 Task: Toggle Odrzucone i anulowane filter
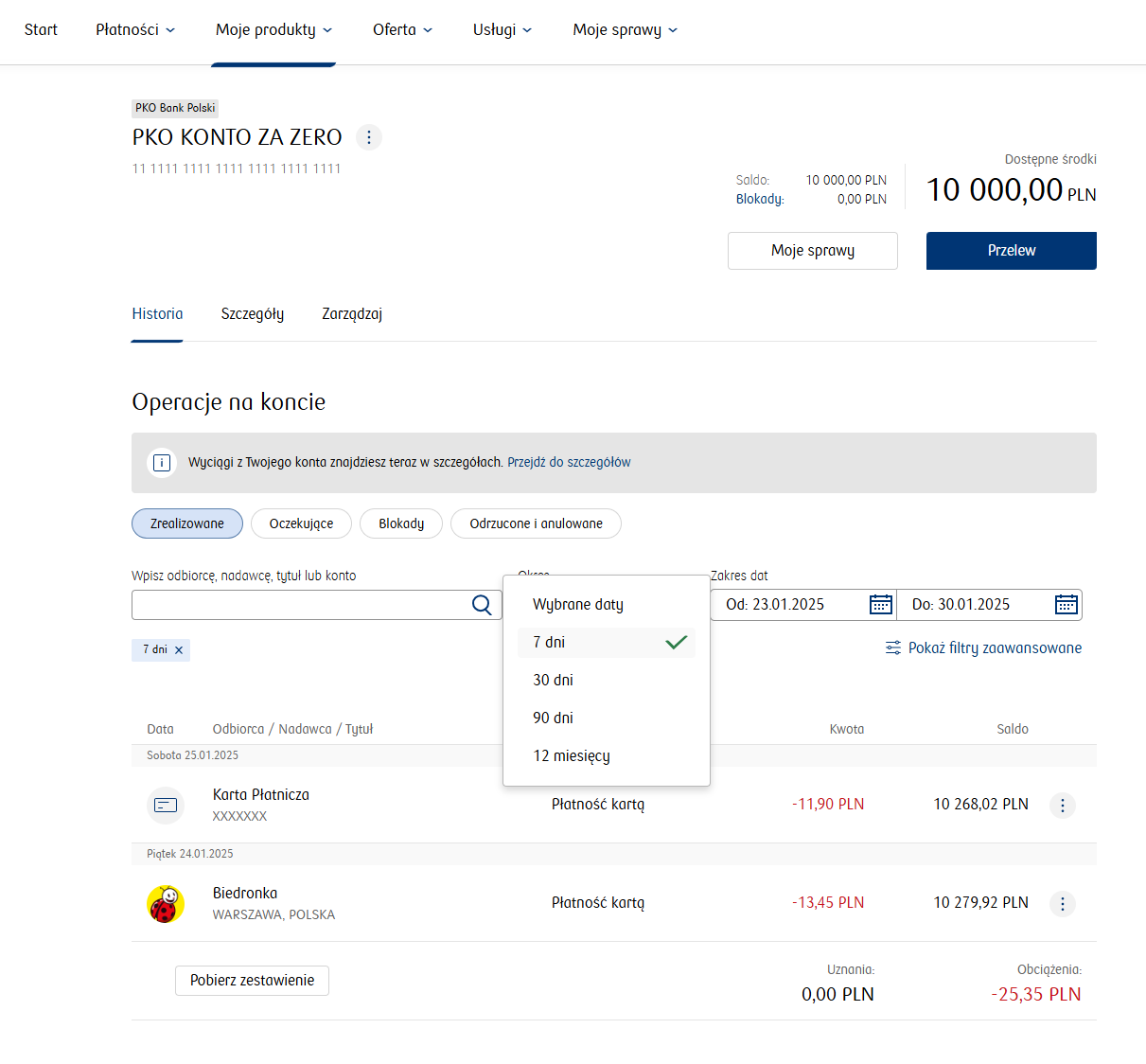pos(536,523)
